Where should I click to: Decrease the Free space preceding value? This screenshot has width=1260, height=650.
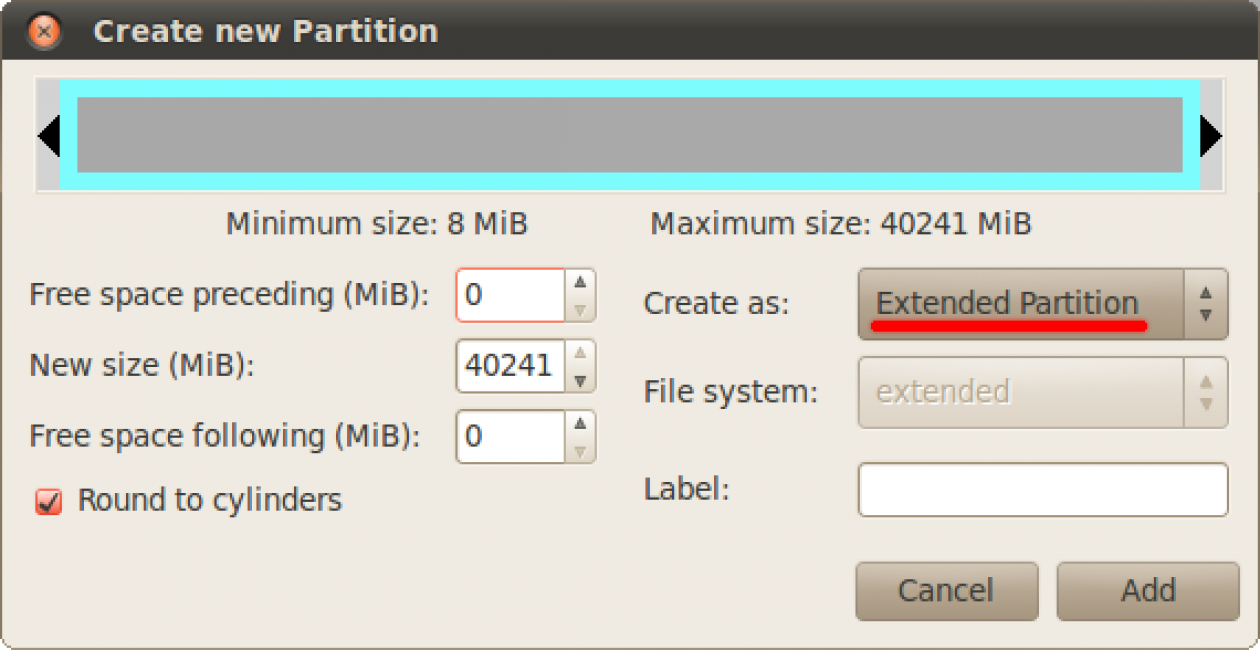pyautogui.click(x=580, y=309)
